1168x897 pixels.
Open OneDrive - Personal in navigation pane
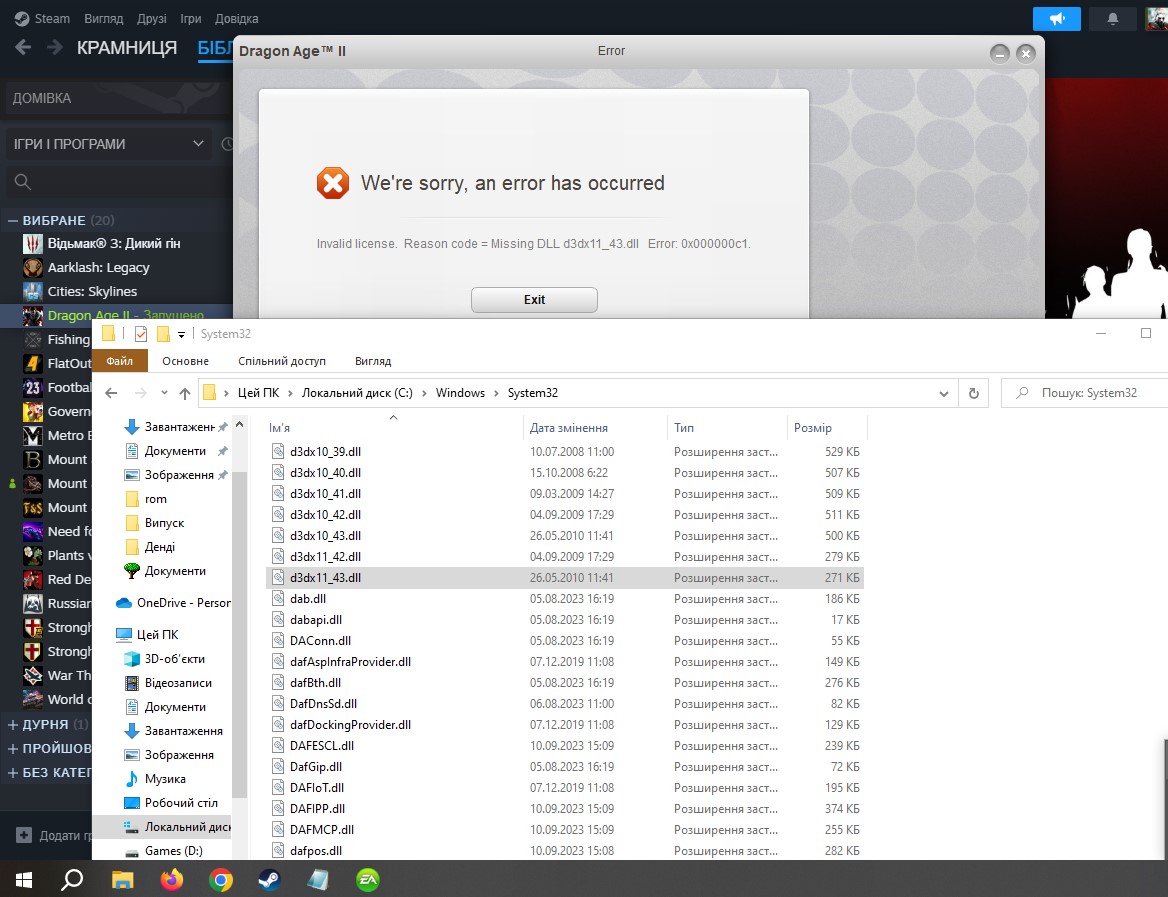(173, 603)
